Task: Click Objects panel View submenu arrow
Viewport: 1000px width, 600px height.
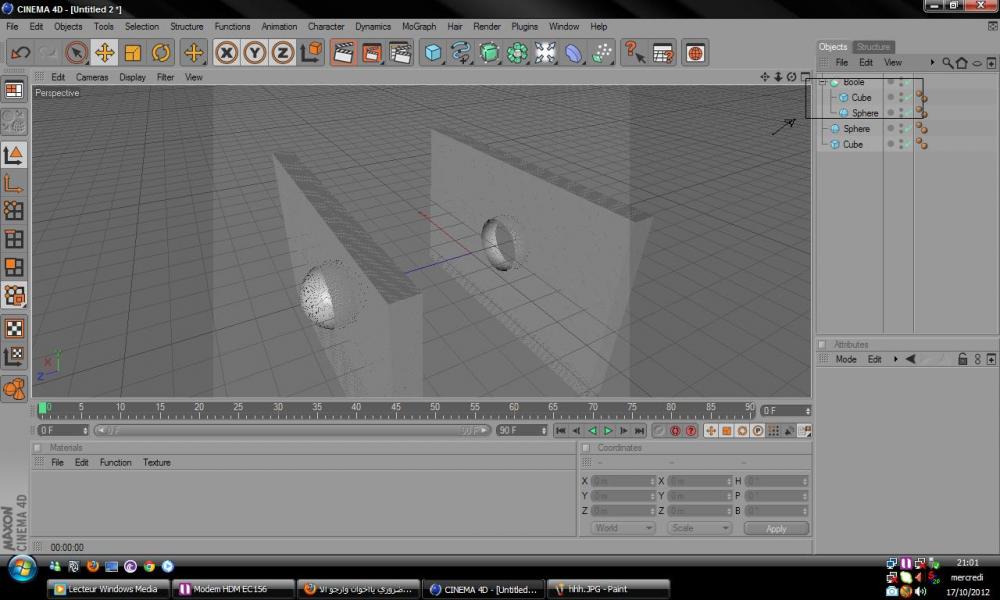Action: pos(932,62)
